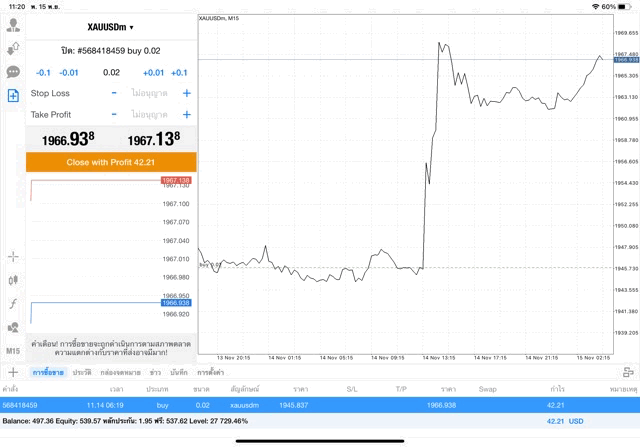
Task: Open the M15 timeframe selector
Action: point(13,351)
